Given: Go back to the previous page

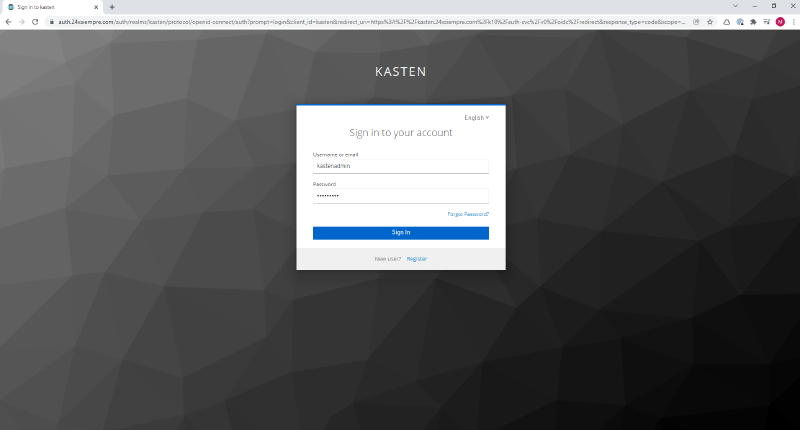Looking at the screenshot, I should coord(8,22).
